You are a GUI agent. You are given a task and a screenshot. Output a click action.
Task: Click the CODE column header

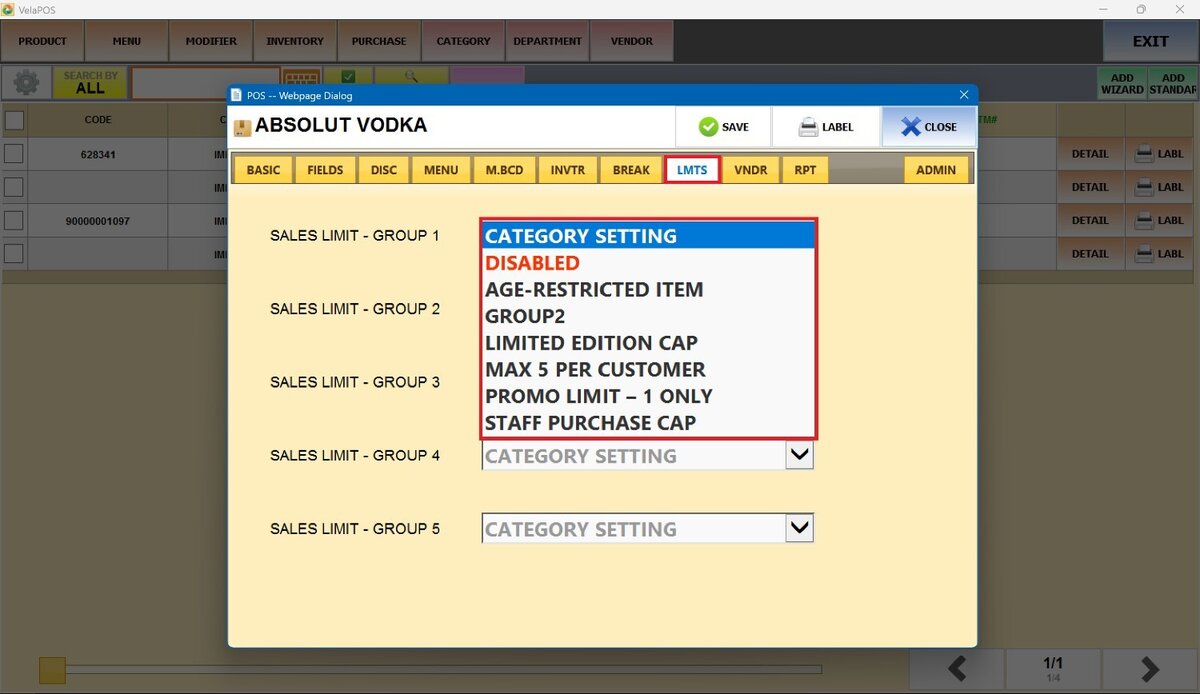coord(98,120)
